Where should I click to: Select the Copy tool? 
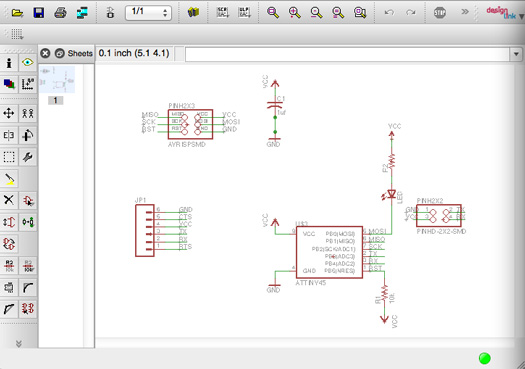pos(27,113)
